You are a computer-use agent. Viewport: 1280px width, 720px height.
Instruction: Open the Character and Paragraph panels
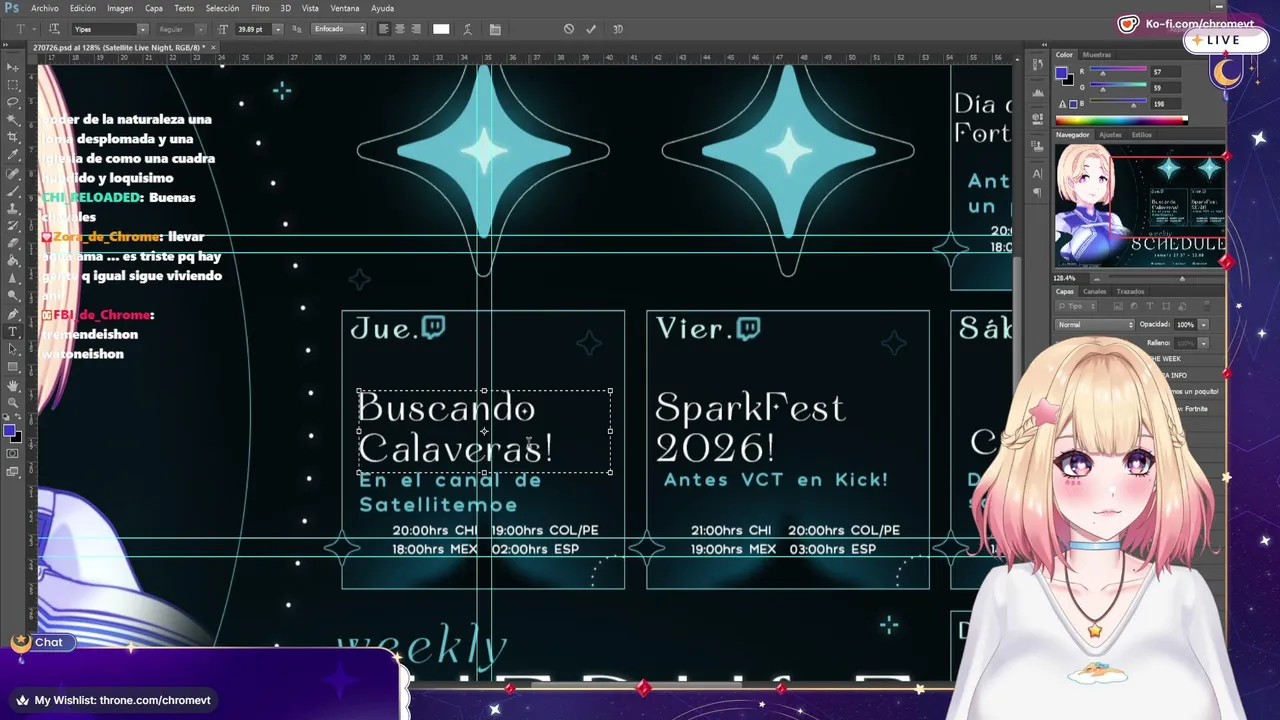coord(495,29)
